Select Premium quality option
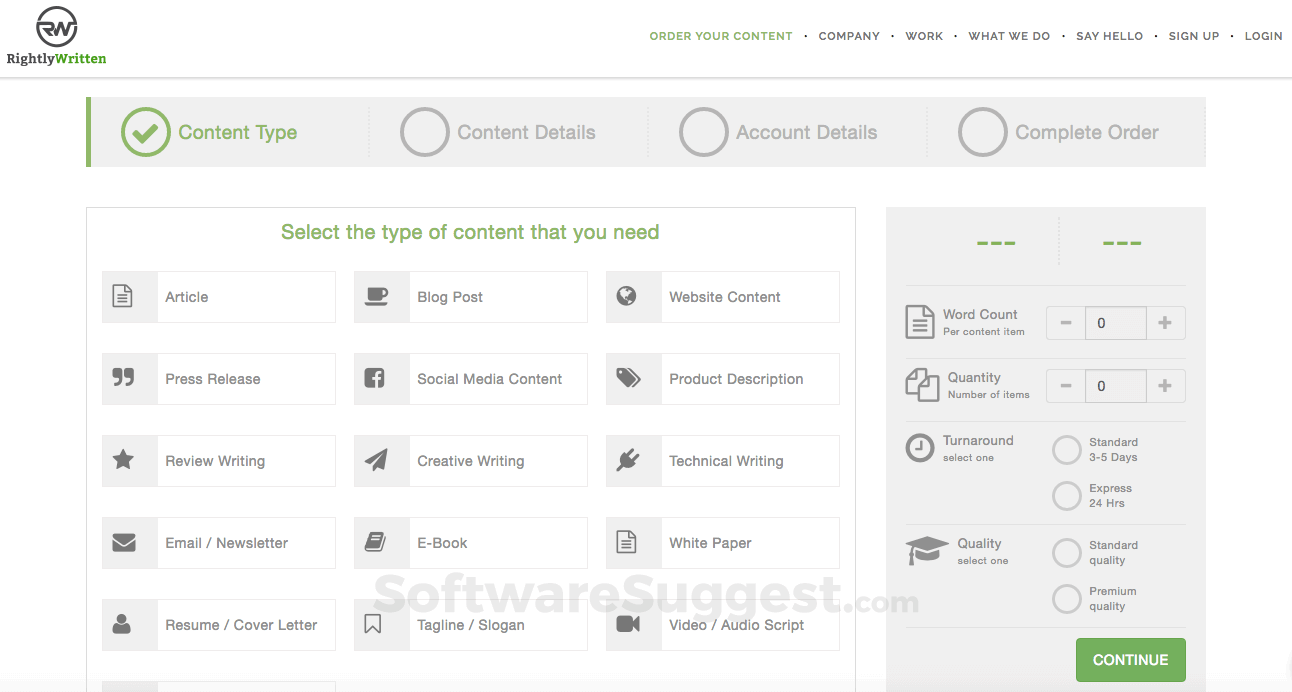1292x692 pixels. [x=1066, y=599]
